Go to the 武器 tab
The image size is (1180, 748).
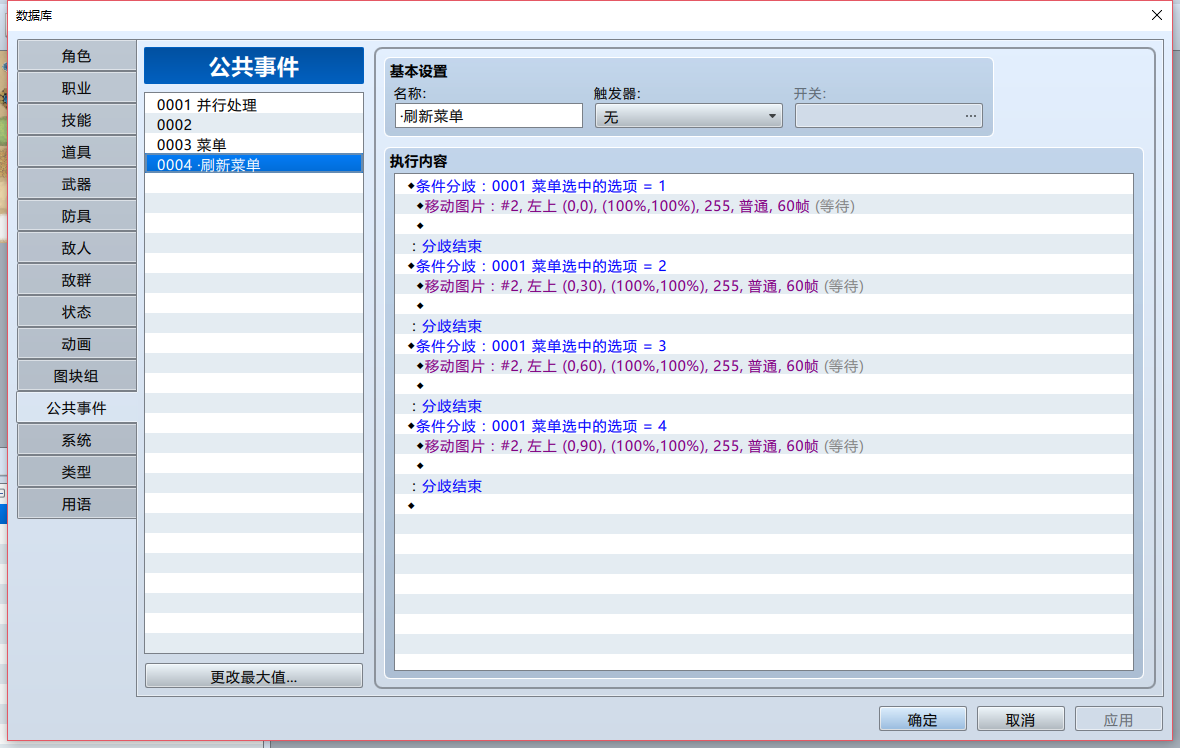(76, 184)
